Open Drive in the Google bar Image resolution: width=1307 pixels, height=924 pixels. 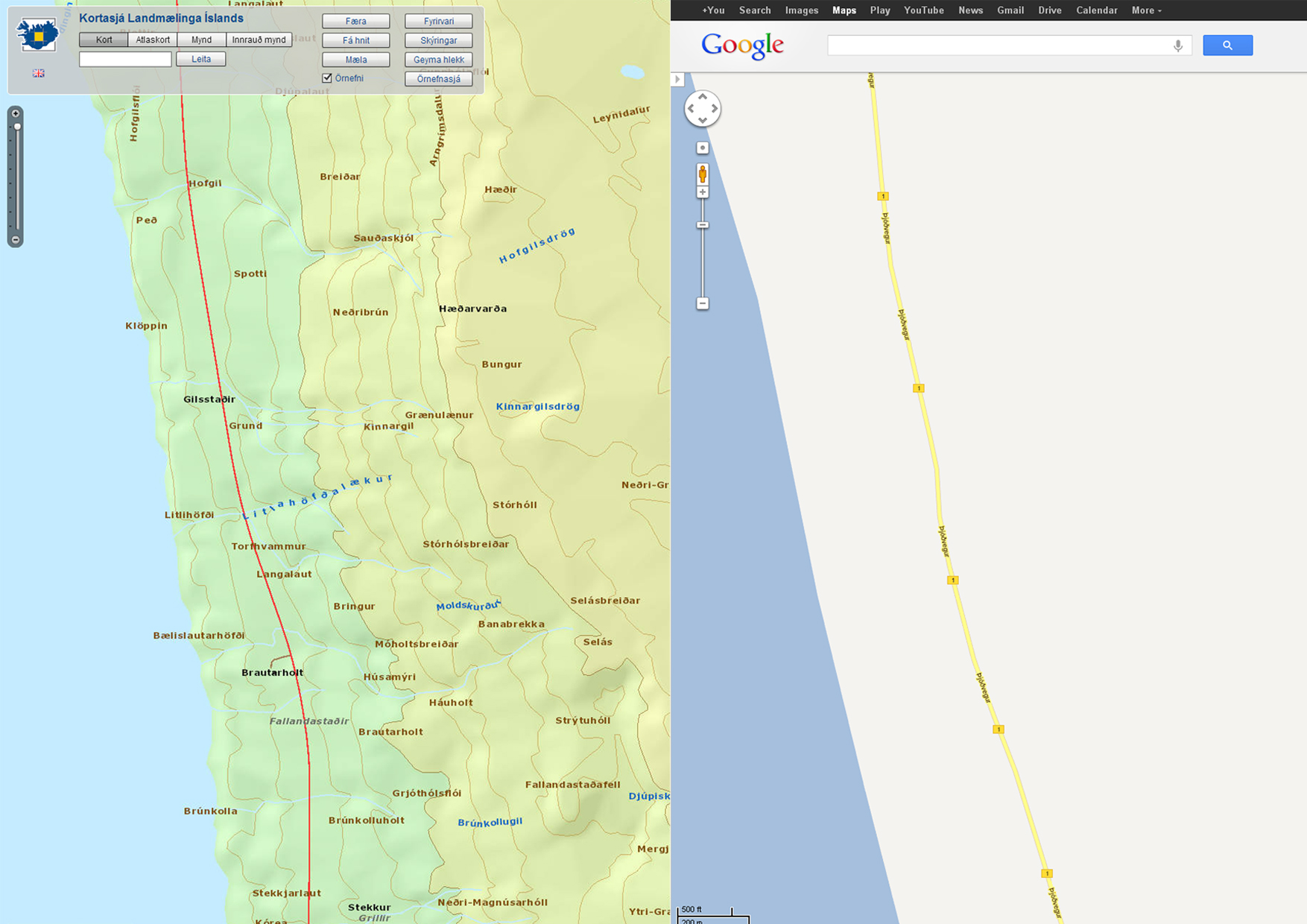[1050, 10]
